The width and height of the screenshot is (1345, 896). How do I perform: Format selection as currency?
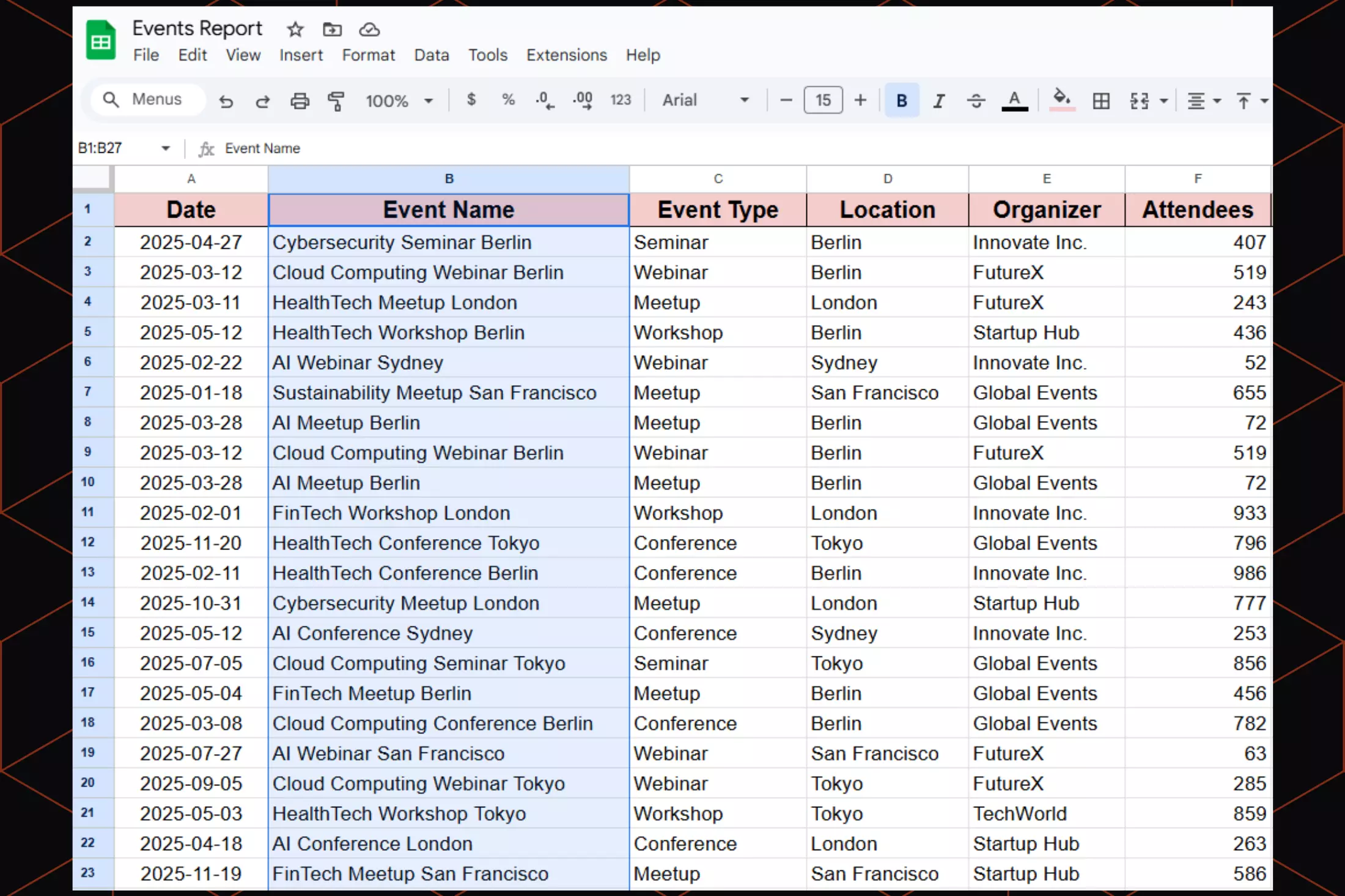coord(471,100)
